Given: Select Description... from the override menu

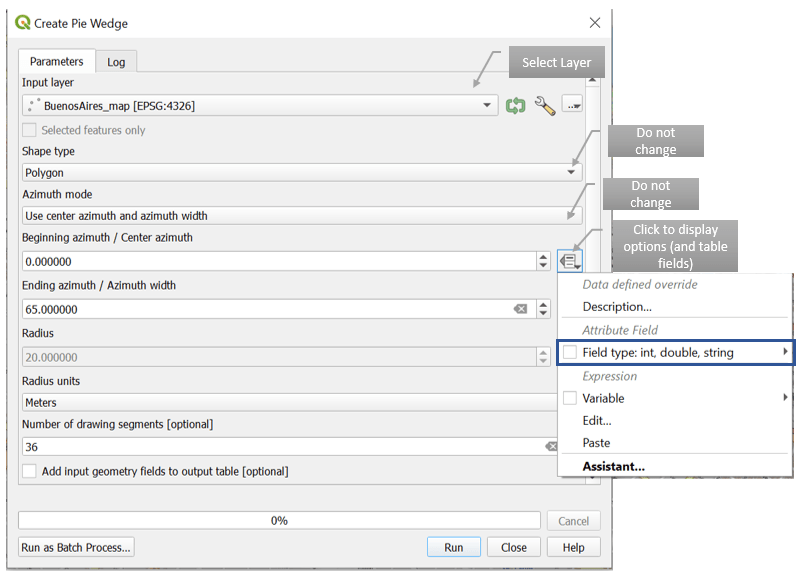Looking at the screenshot, I should 617,307.
